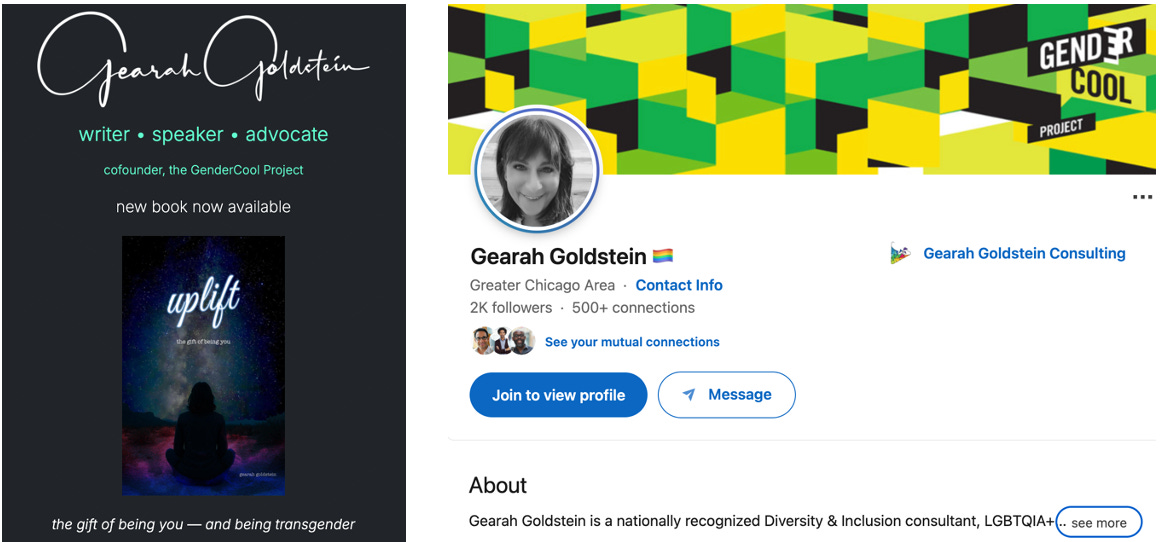Click cofounder, the GenderCool Project text
This screenshot has height=542, width=1162.
tap(204, 170)
